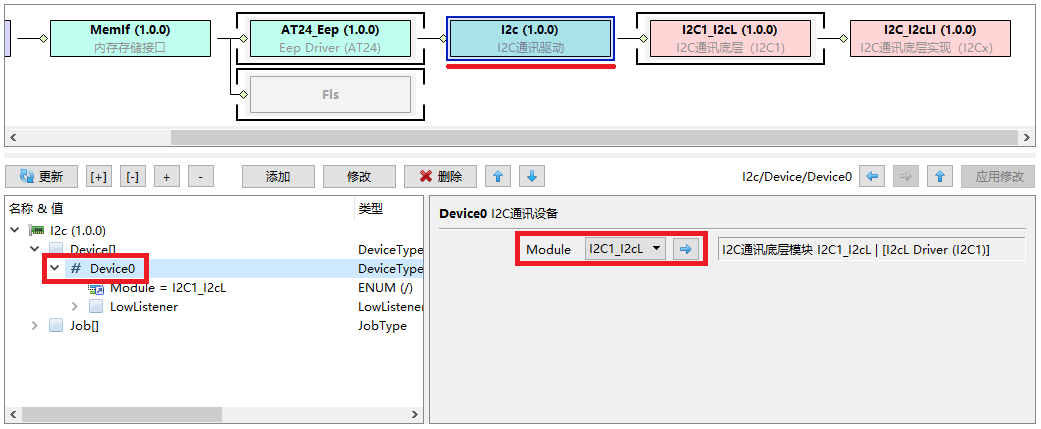Select the Module = I2C1_I2cL tree entry
The width and height of the screenshot is (1041, 429).
coord(167,288)
